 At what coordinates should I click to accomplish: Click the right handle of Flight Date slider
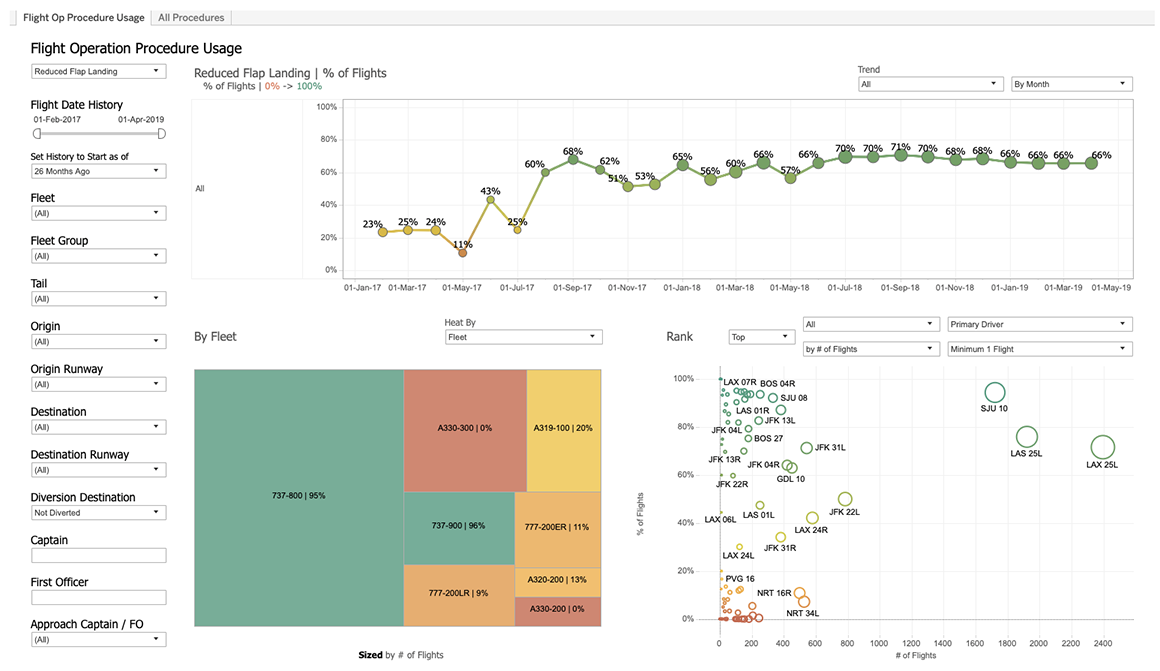click(x=162, y=133)
